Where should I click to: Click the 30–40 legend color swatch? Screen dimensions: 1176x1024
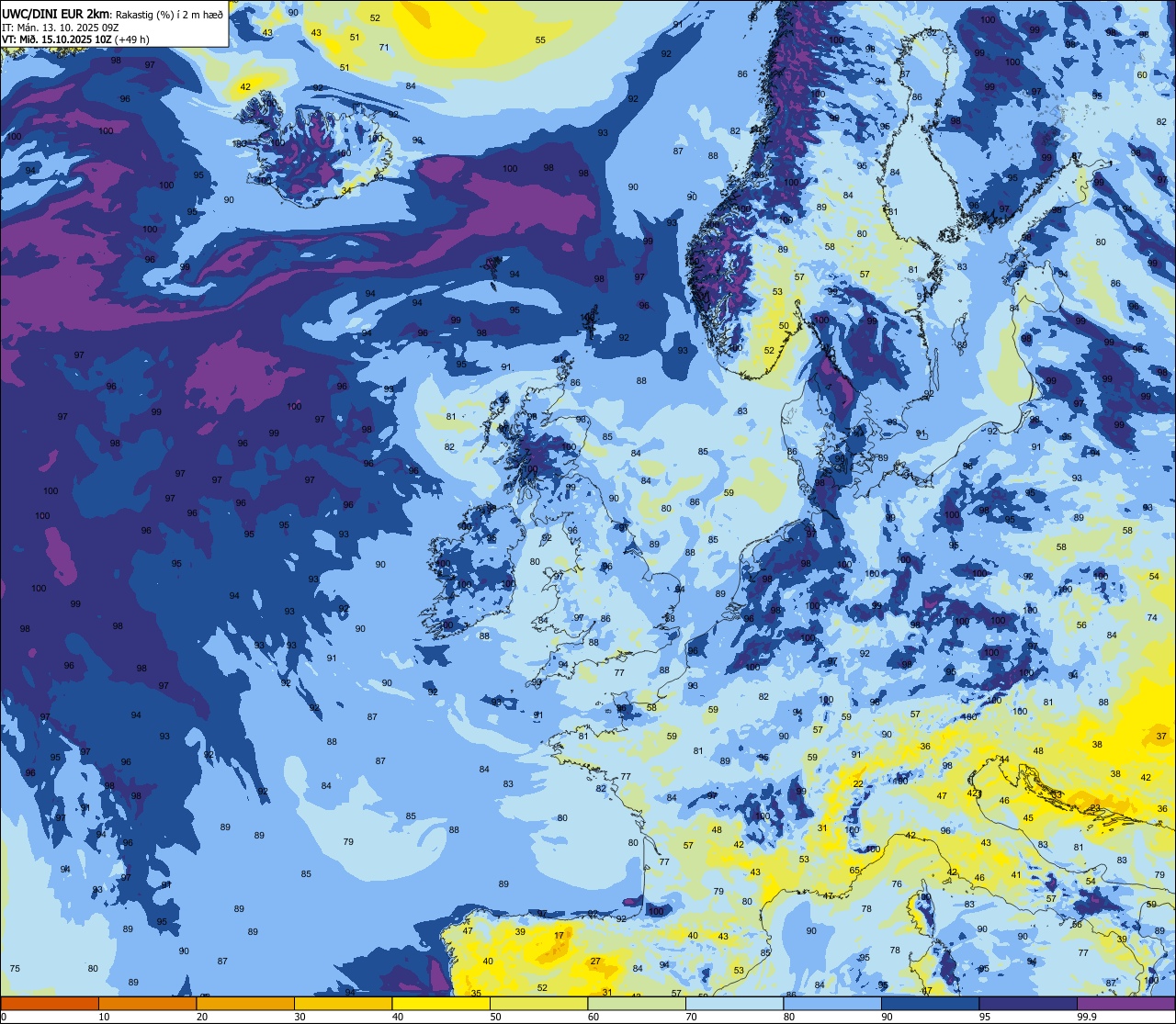tap(343, 1003)
